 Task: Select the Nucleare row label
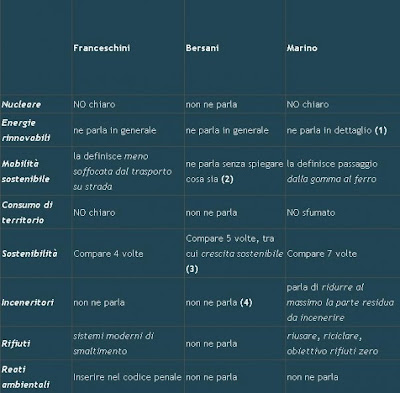pos(21,104)
